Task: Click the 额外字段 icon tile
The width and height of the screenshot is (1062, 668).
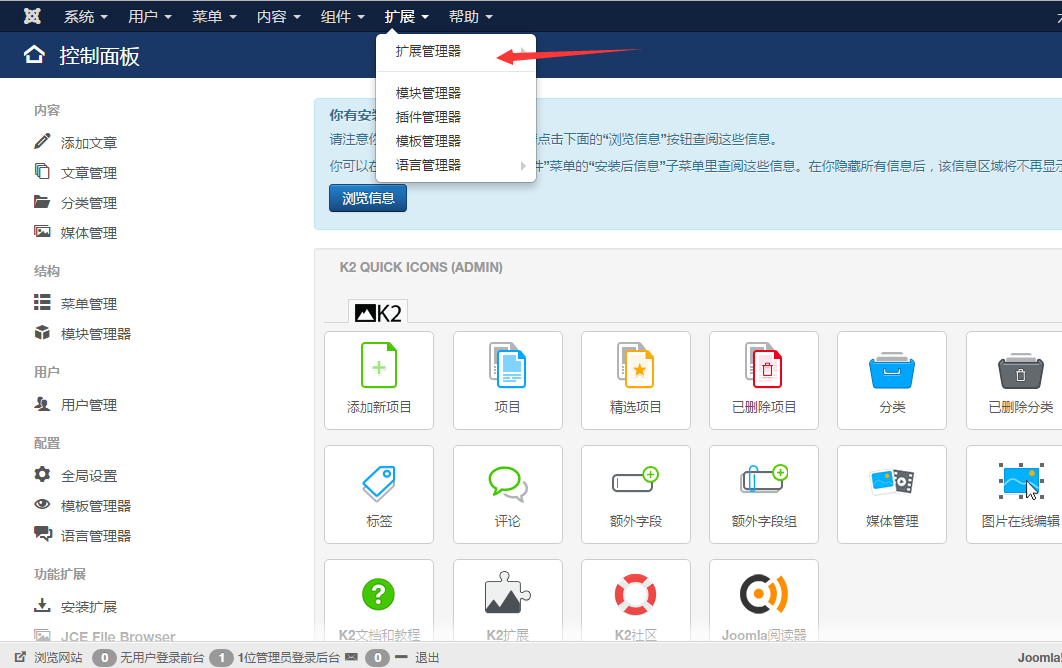Action: 635,493
